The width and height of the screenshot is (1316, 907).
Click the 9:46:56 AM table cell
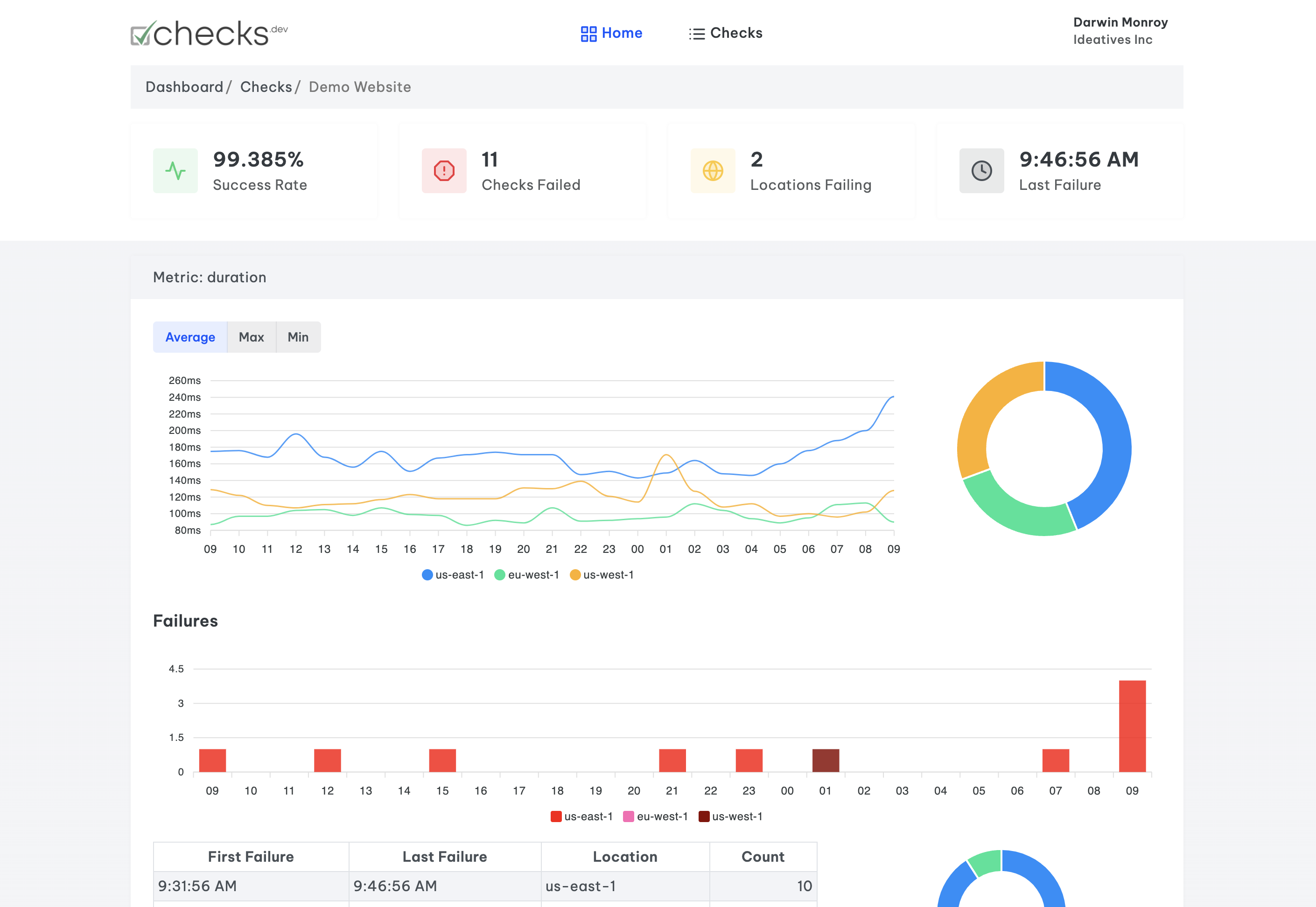[445, 886]
